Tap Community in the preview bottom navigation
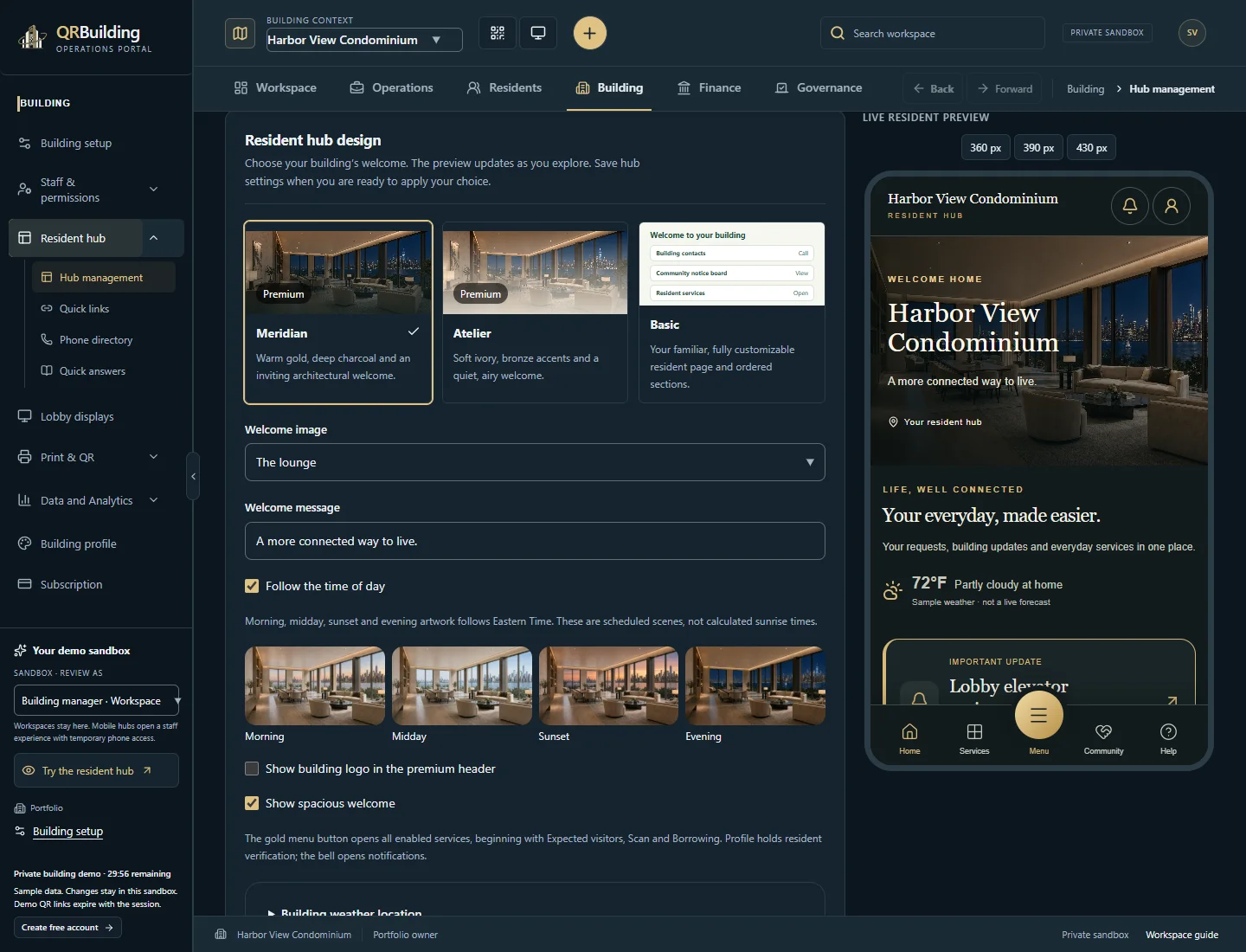 click(1103, 738)
